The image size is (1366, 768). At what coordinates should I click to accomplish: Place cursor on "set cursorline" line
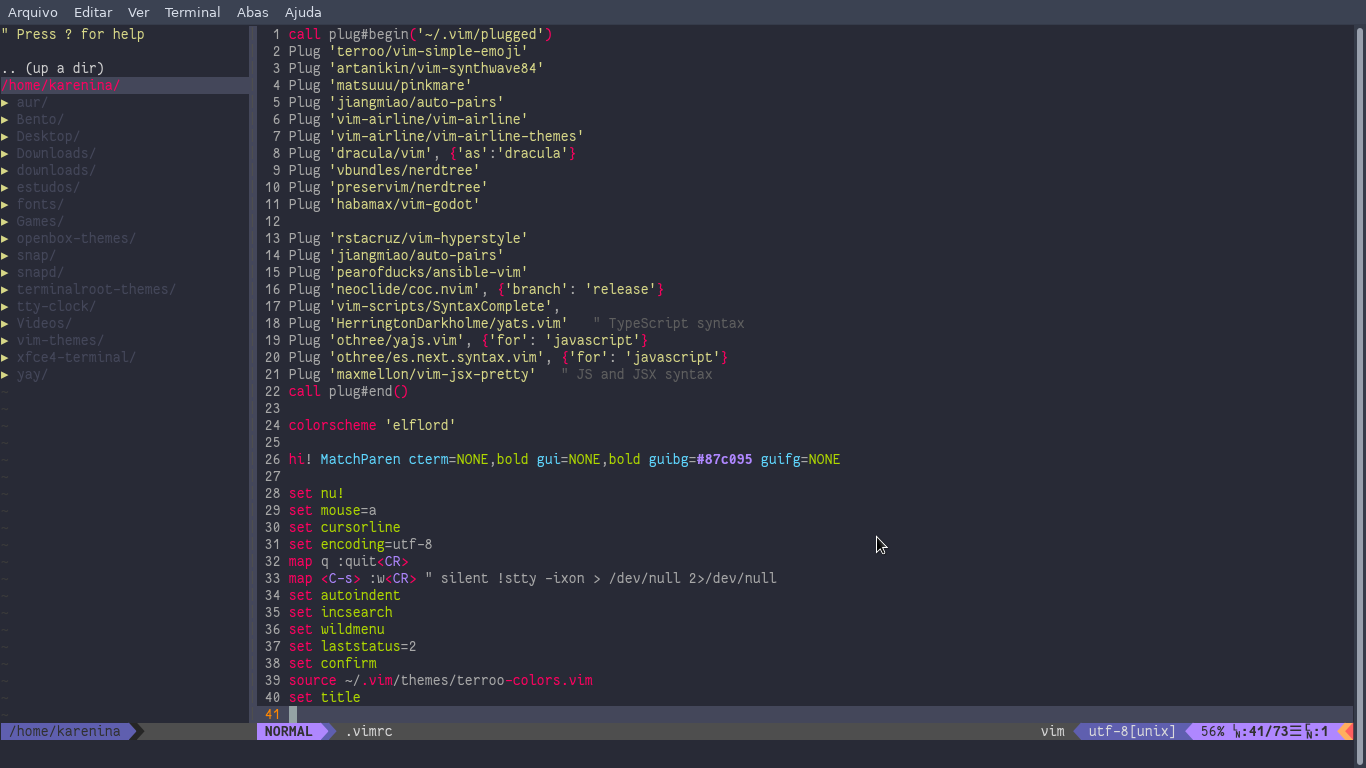344,527
